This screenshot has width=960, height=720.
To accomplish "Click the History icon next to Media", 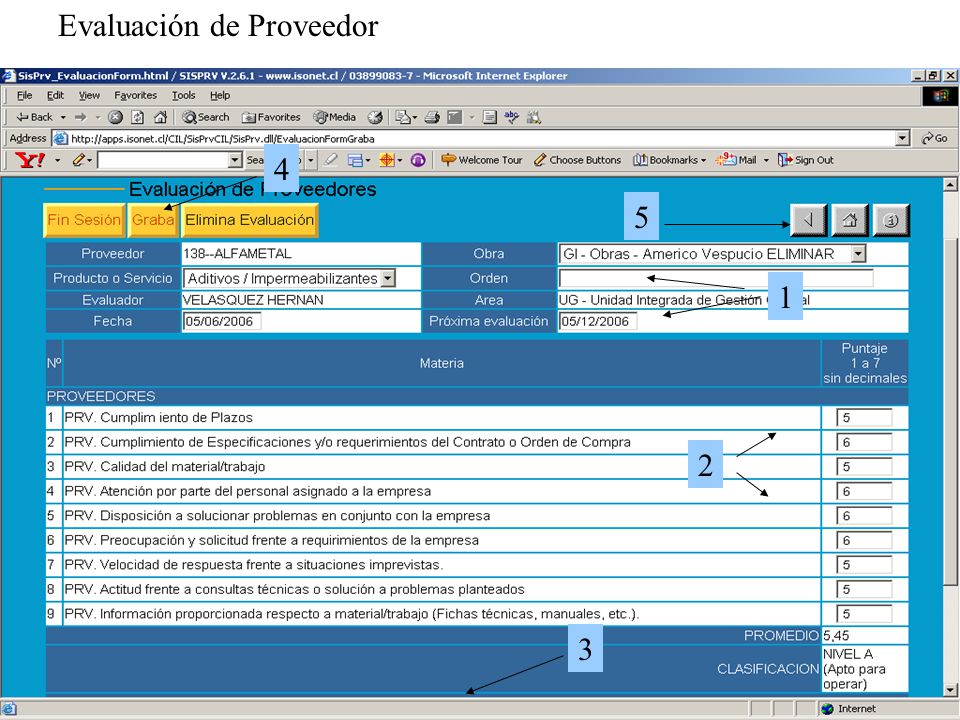I will [x=375, y=117].
